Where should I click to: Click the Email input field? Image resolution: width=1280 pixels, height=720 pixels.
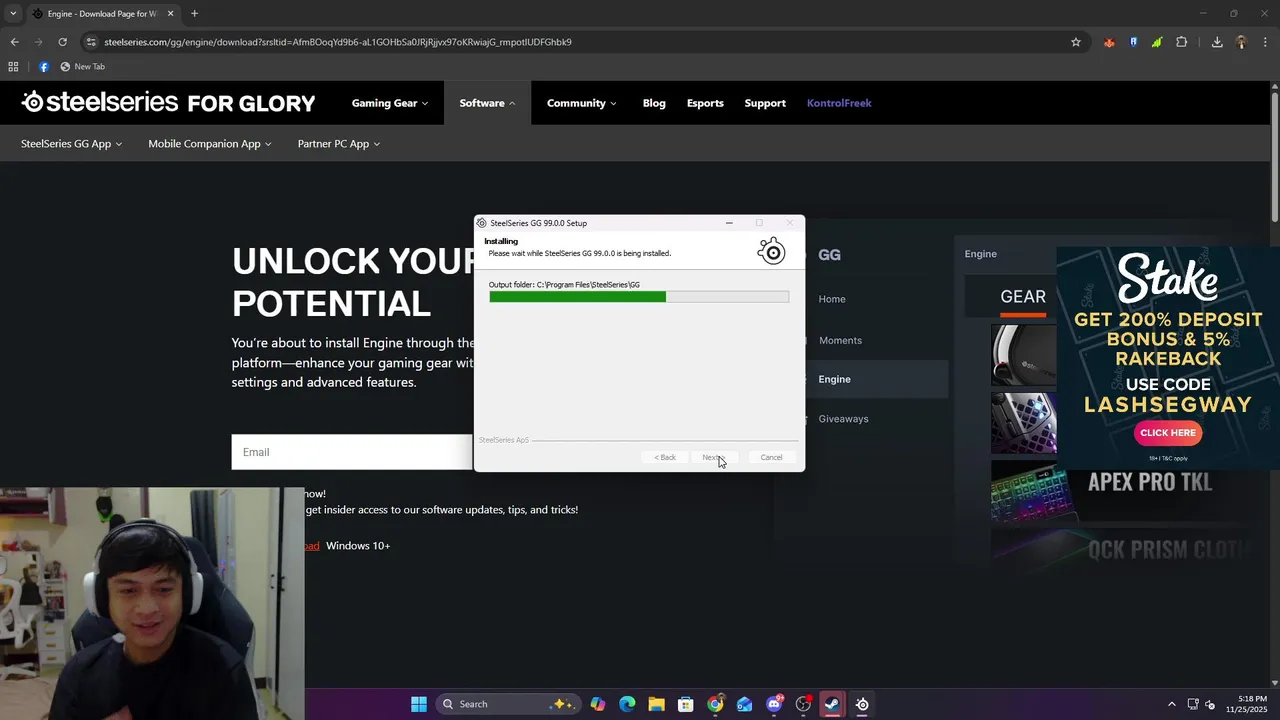coord(353,452)
